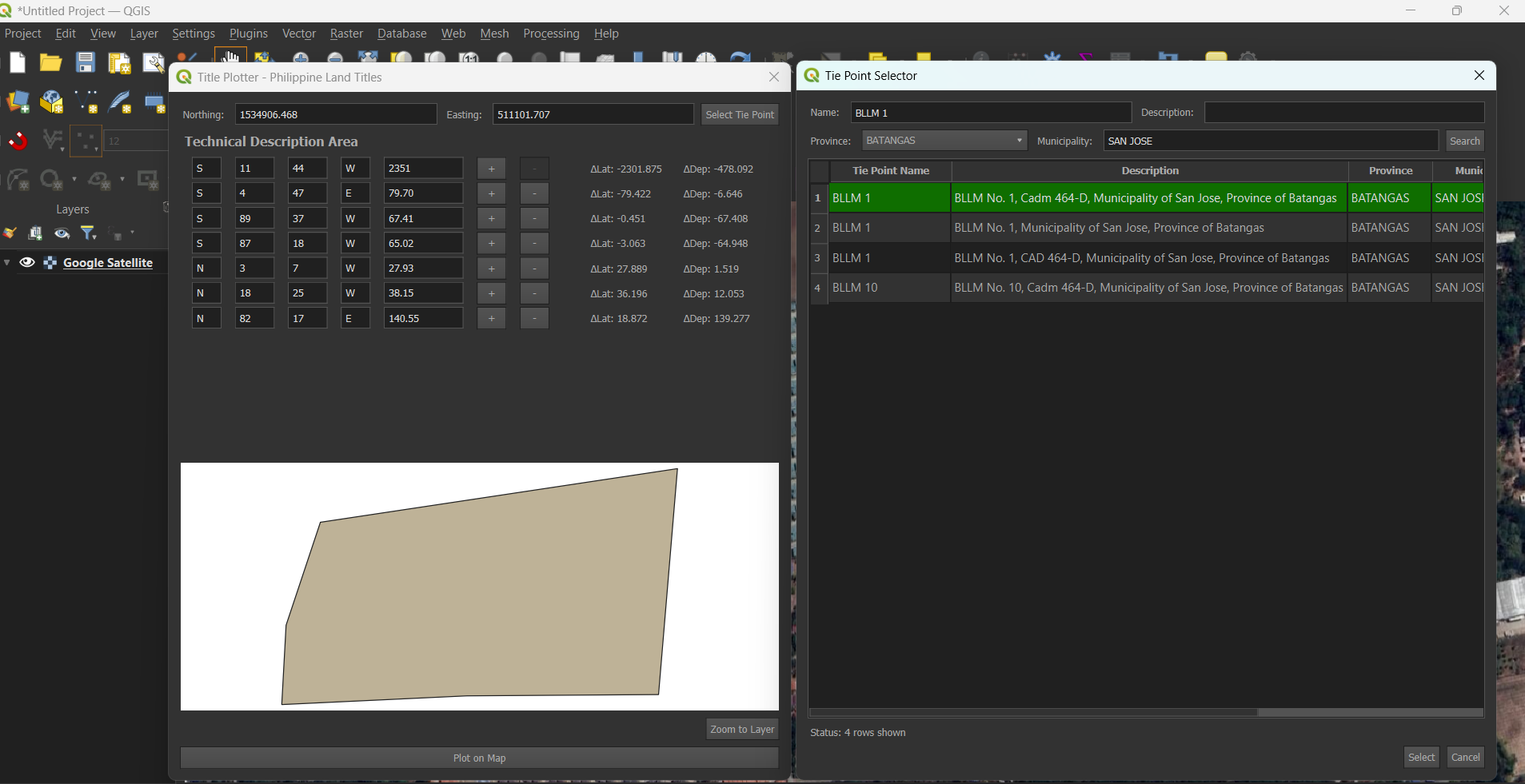Click the QGIS logo on Title Plotter dialog
1525x784 pixels.
(x=184, y=77)
